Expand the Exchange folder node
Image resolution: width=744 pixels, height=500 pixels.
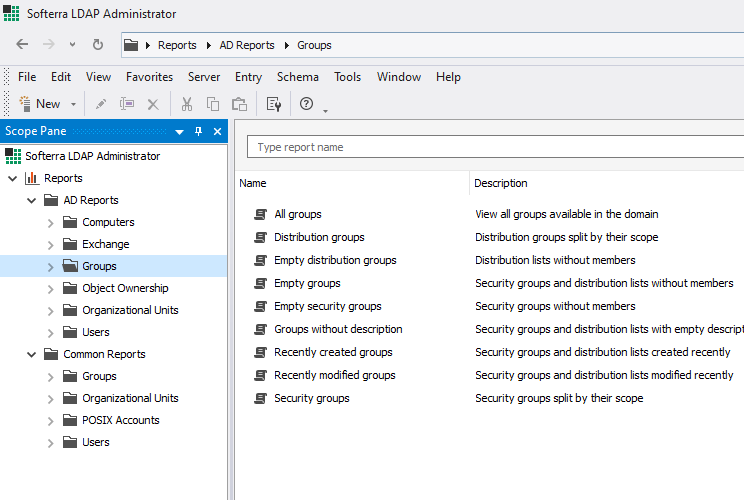tap(51, 245)
